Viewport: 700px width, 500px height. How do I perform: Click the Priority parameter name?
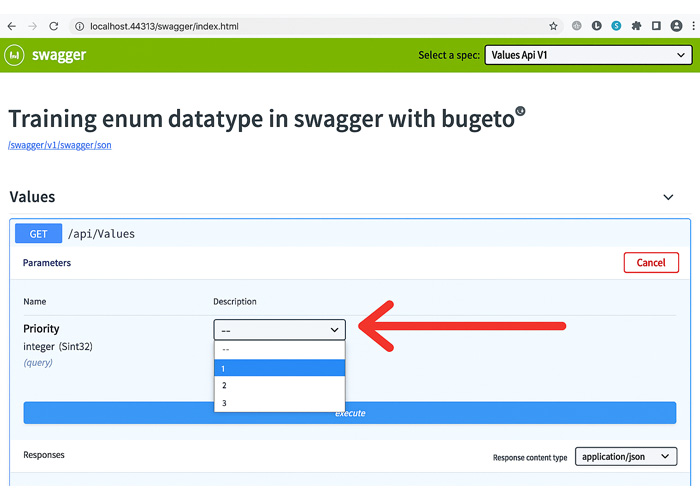pyautogui.click(x=41, y=329)
